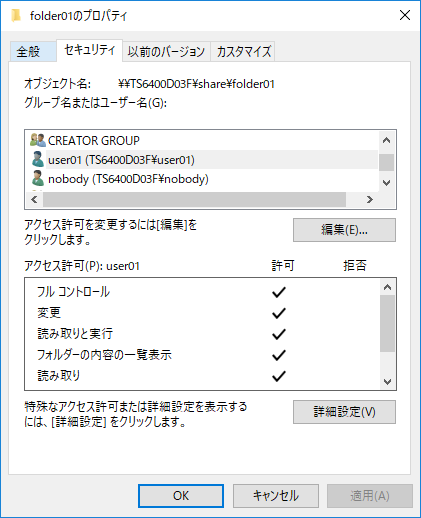Viewport: 421px width, 518px height.
Task: Open the 以前のバージョン tab
Action: point(166,51)
